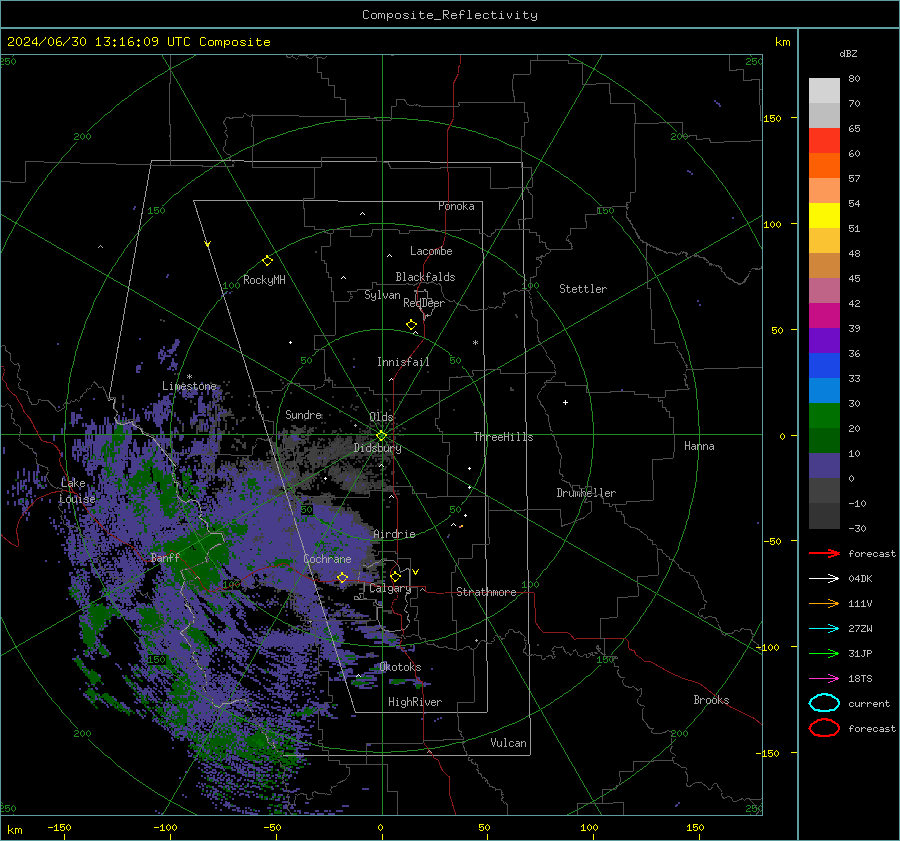Viewport: 900px width, 841px height.
Task: Pick the violet swatch above the 0 label
Action: (x=824, y=466)
